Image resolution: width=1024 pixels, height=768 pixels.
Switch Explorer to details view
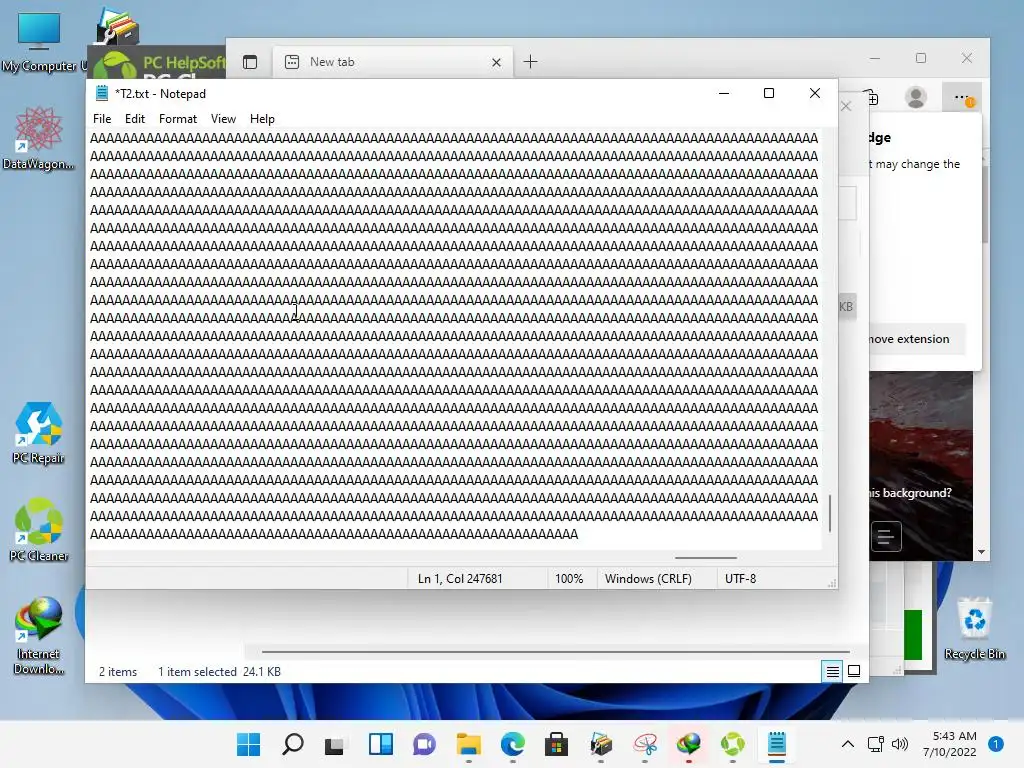tap(833, 671)
